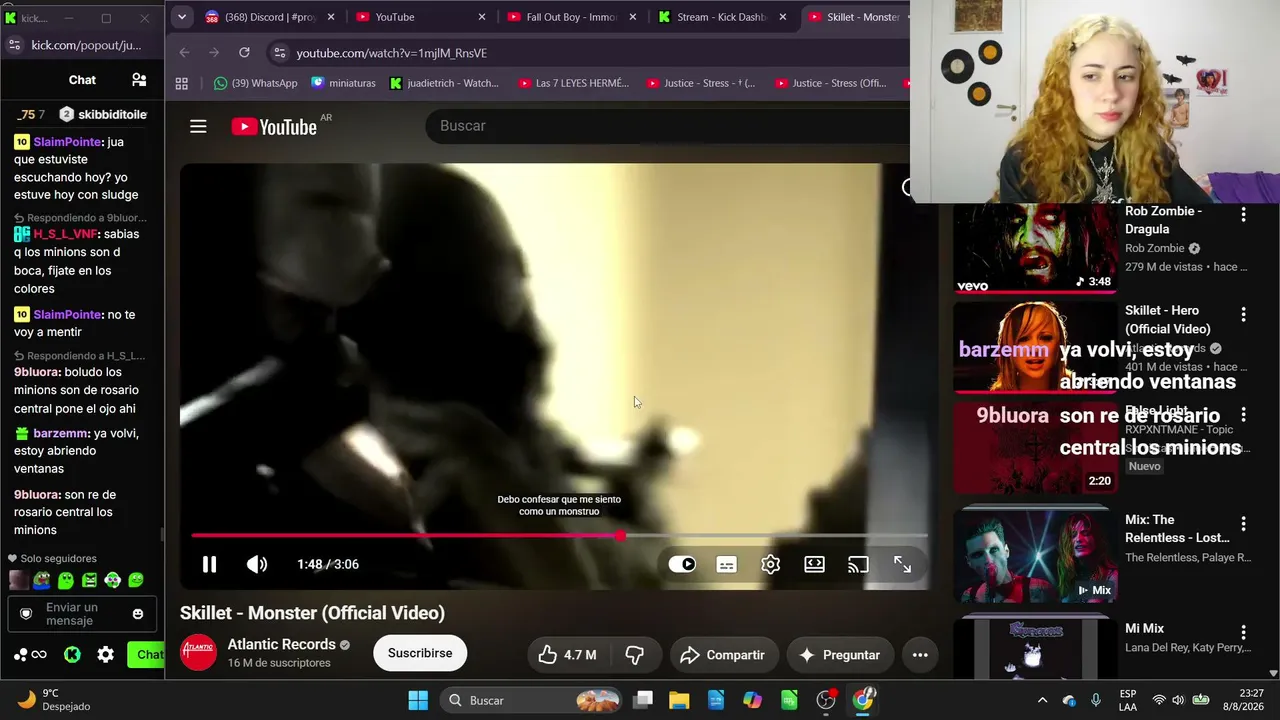Open options for Mi Mix playlist
Screen dimensions: 1280x720
click(x=1243, y=632)
